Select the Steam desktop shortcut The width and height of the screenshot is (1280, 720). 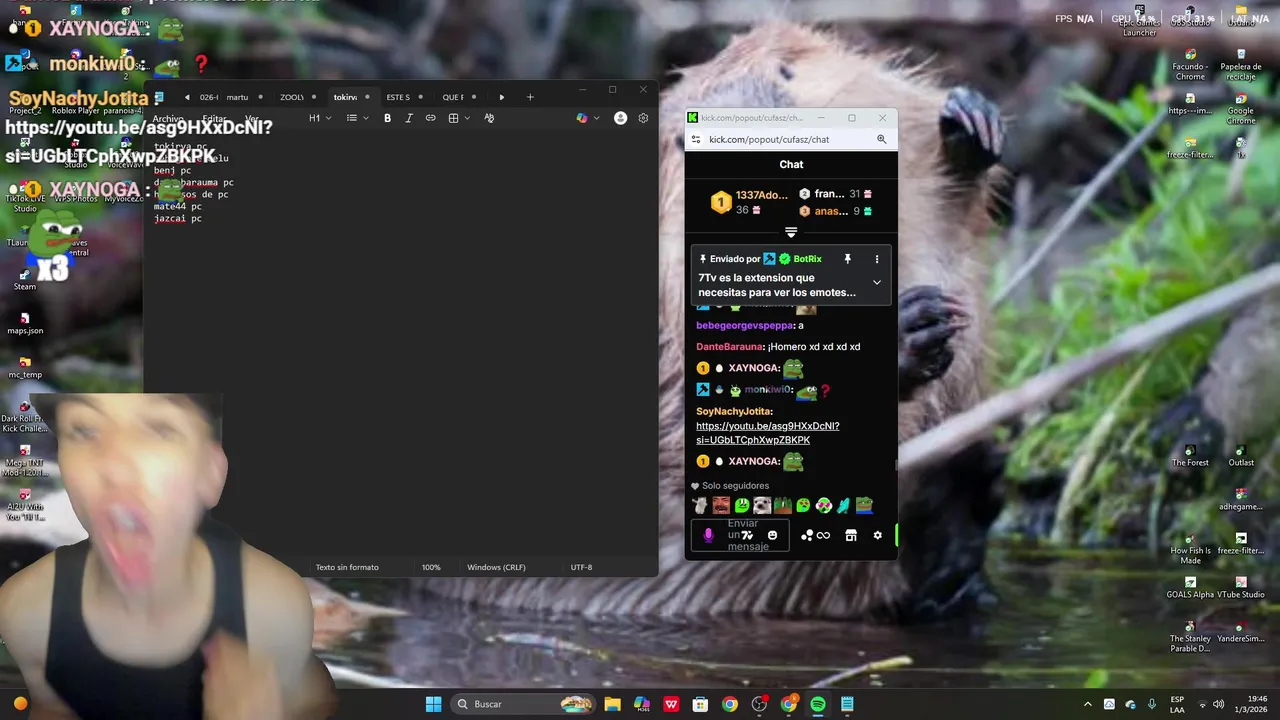(25, 279)
